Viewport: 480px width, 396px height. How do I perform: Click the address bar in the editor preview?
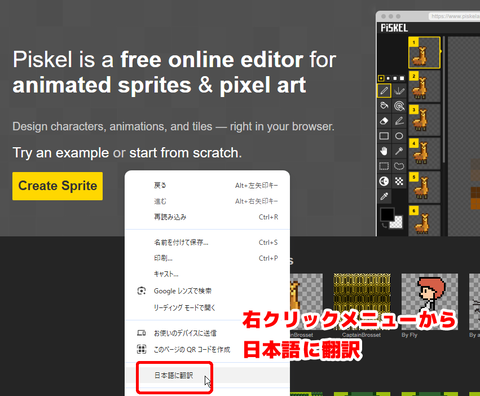tap(454, 16)
